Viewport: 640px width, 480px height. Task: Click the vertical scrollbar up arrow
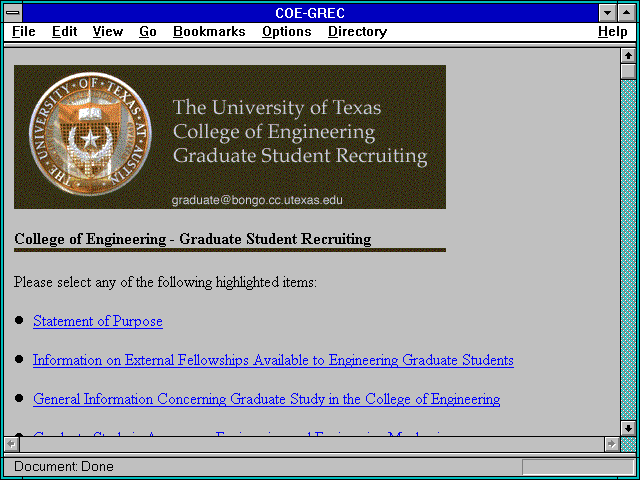pyautogui.click(x=628, y=56)
